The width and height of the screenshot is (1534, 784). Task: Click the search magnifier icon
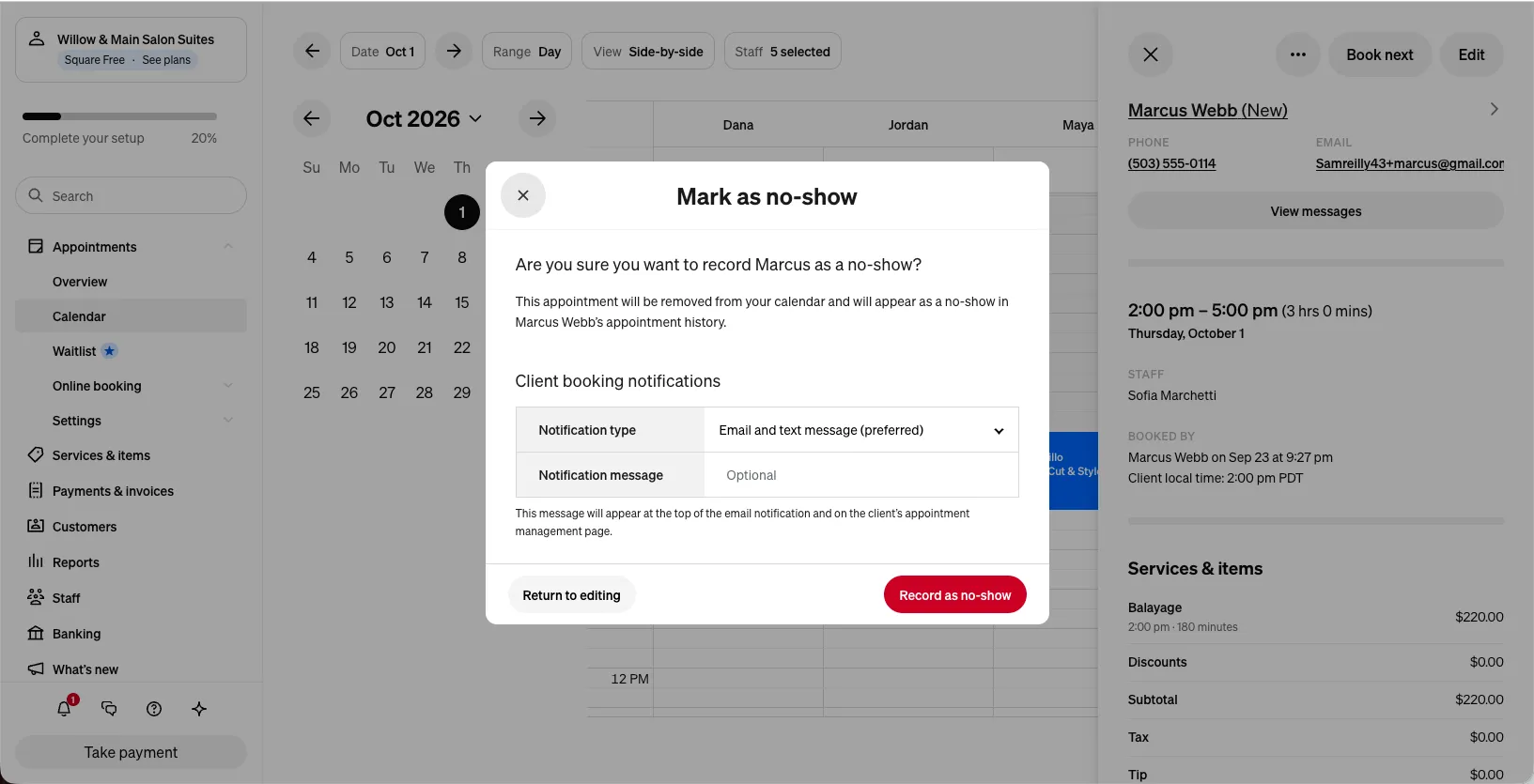pyautogui.click(x=36, y=195)
